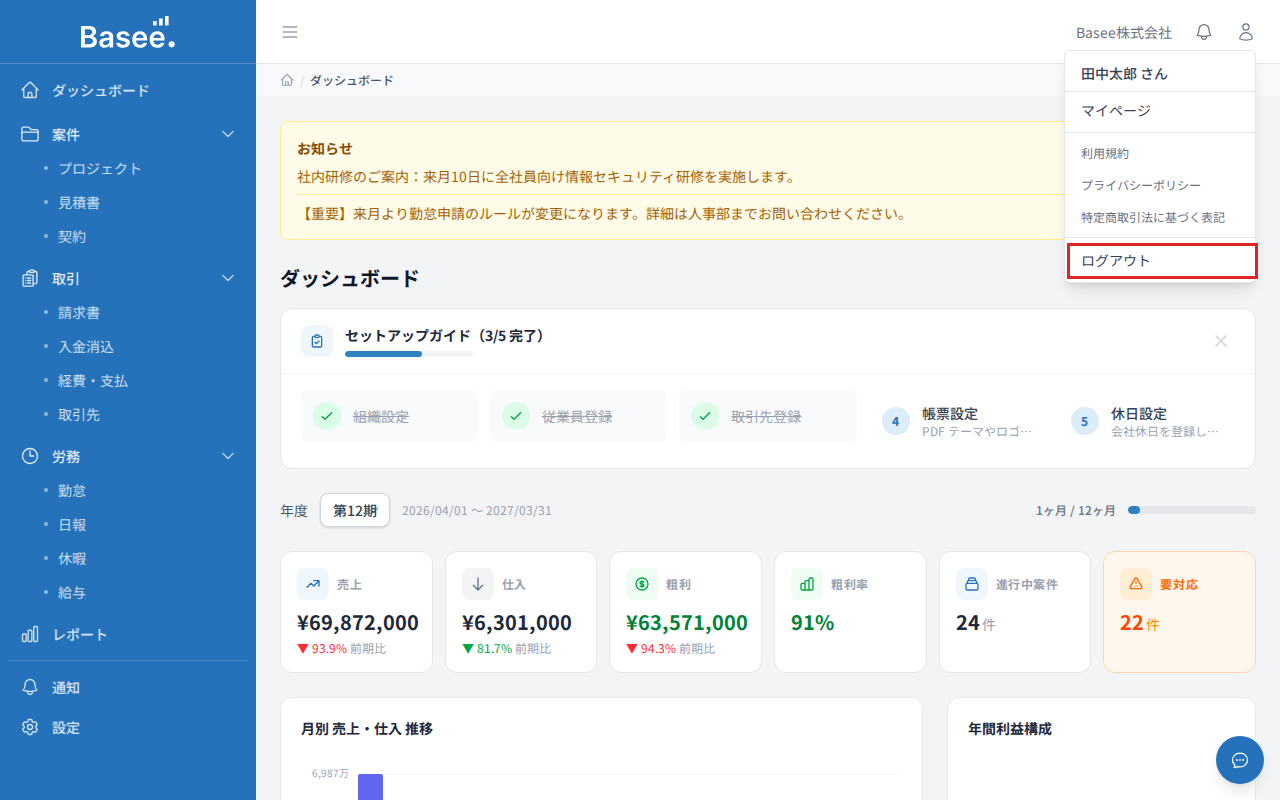1280x800 pixels.
Task: Click the 案件 folder icon
Action: pos(30,134)
